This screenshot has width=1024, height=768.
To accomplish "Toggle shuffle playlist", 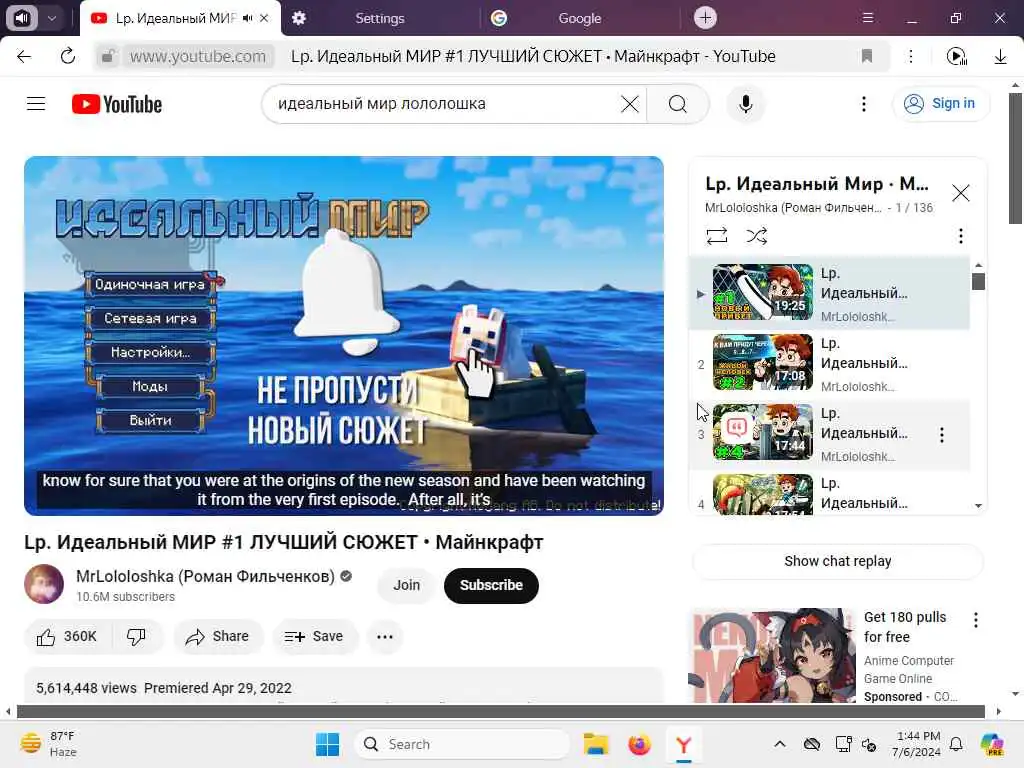I will (756, 236).
